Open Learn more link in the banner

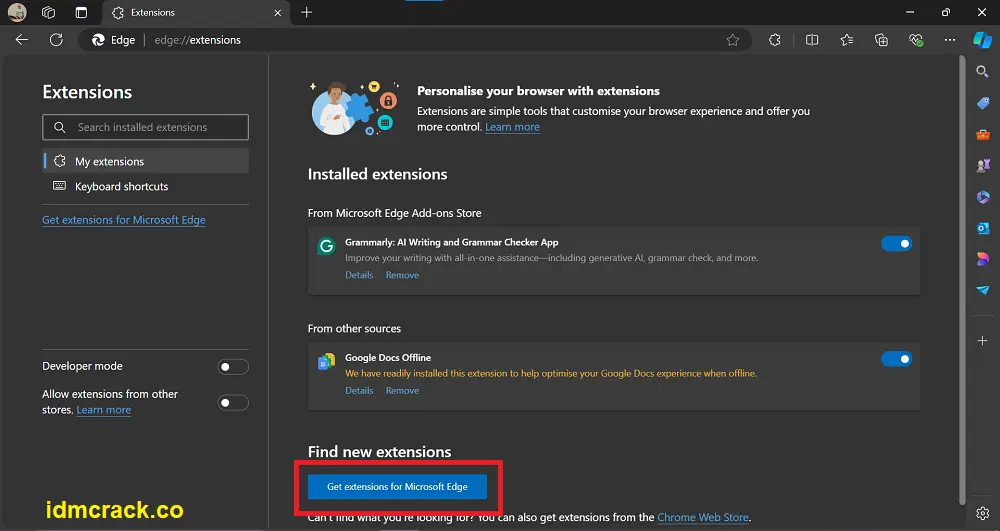[512, 127]
